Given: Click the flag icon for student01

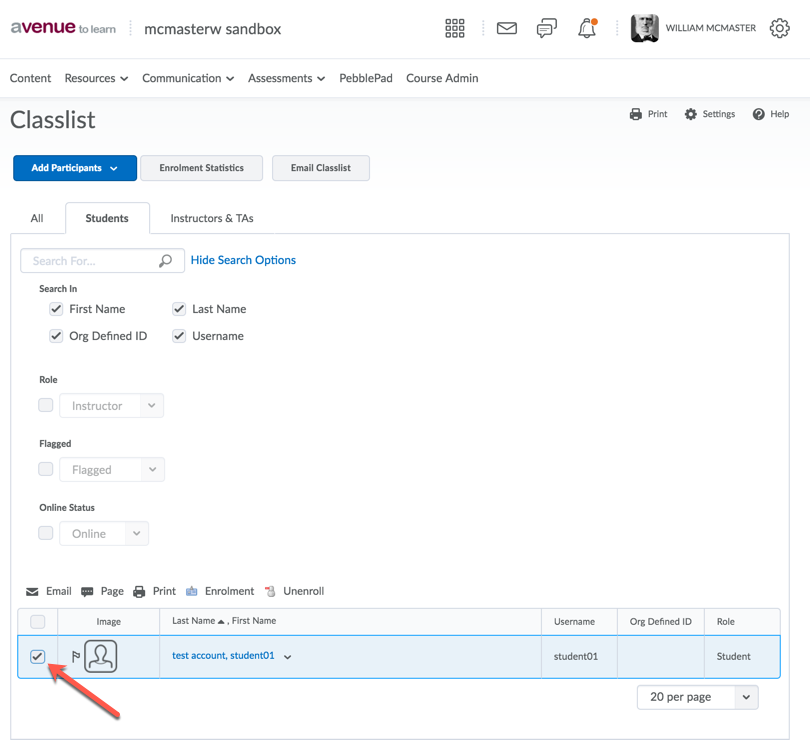Looking at the screenshot, I should [x=76, y=657].
